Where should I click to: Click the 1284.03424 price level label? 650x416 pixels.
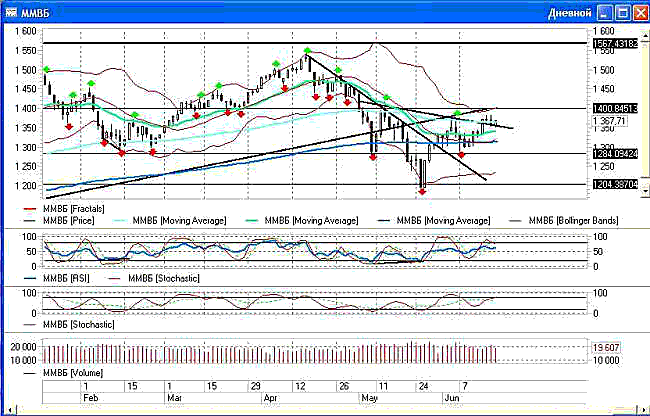point(615,154)
